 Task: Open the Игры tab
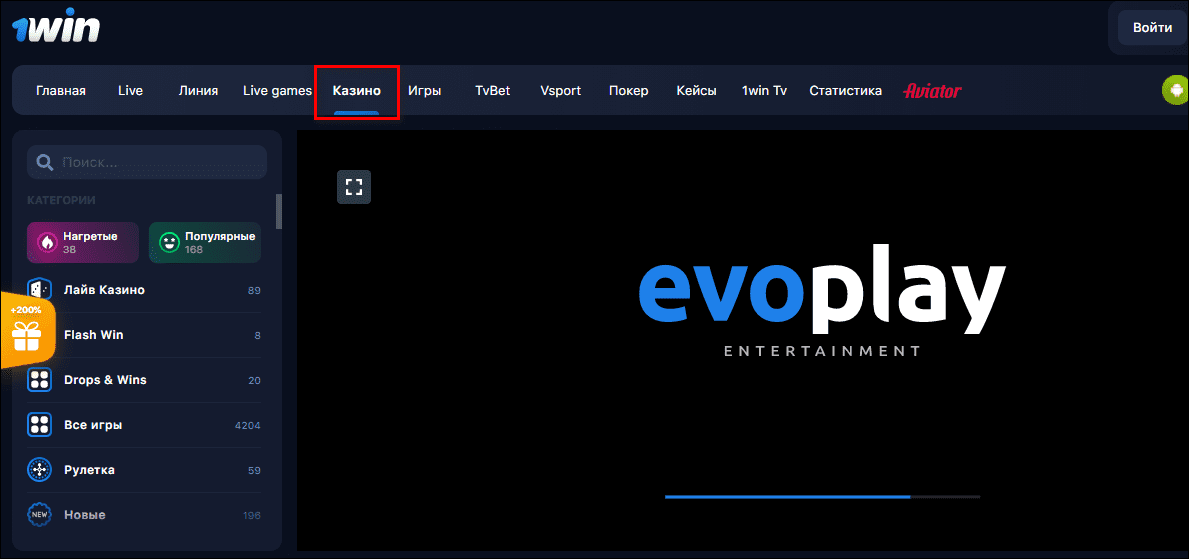(425, 91)
